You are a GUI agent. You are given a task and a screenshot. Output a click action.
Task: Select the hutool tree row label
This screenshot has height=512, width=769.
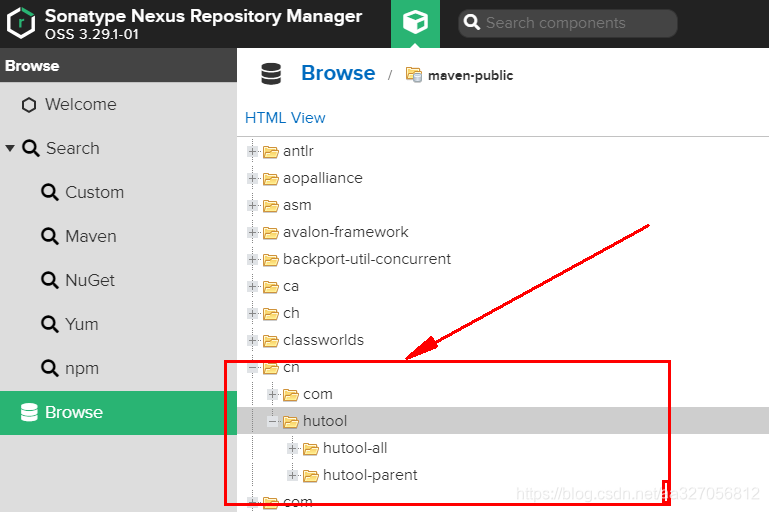click(325, 421)
